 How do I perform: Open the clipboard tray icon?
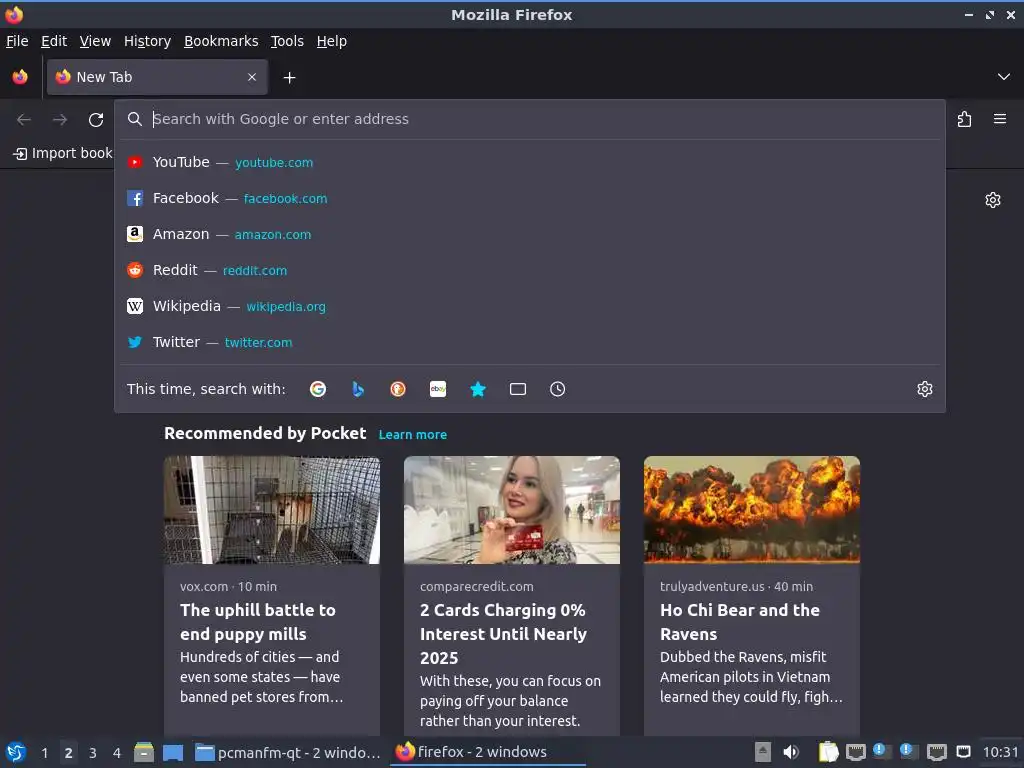[828, 752]
